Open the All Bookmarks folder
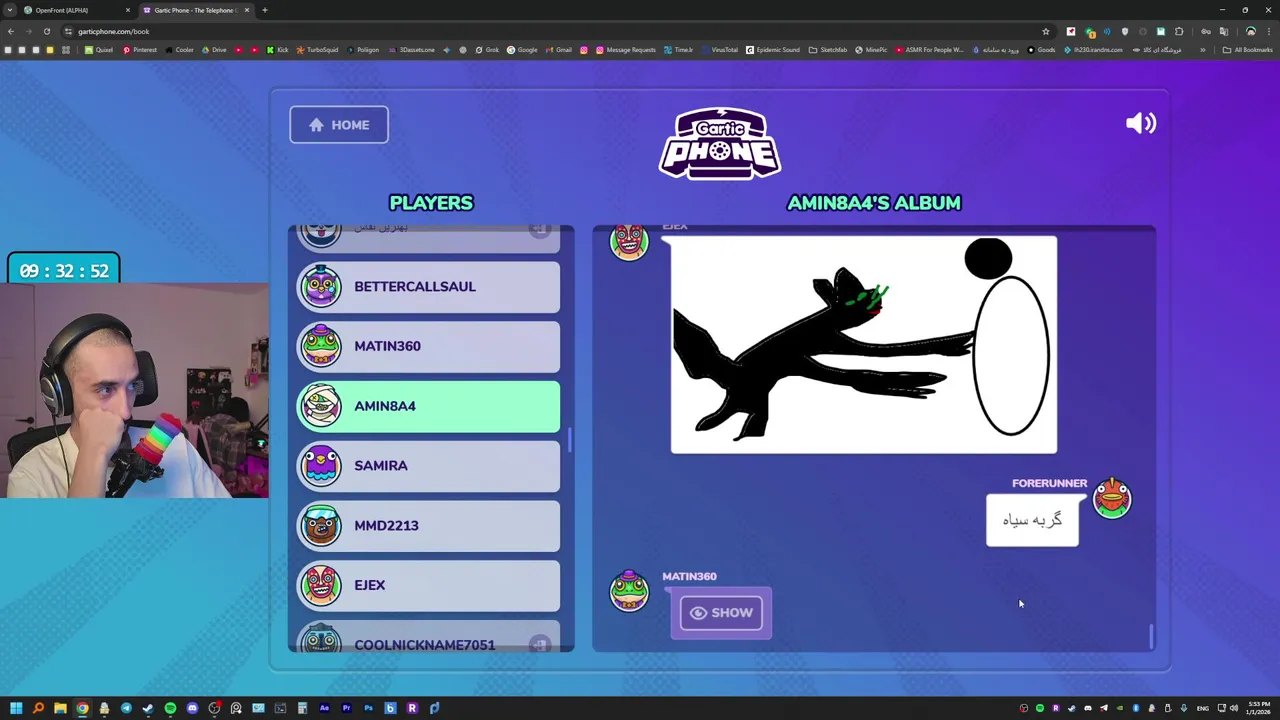1280x720 pixels. click(1247, 50)
